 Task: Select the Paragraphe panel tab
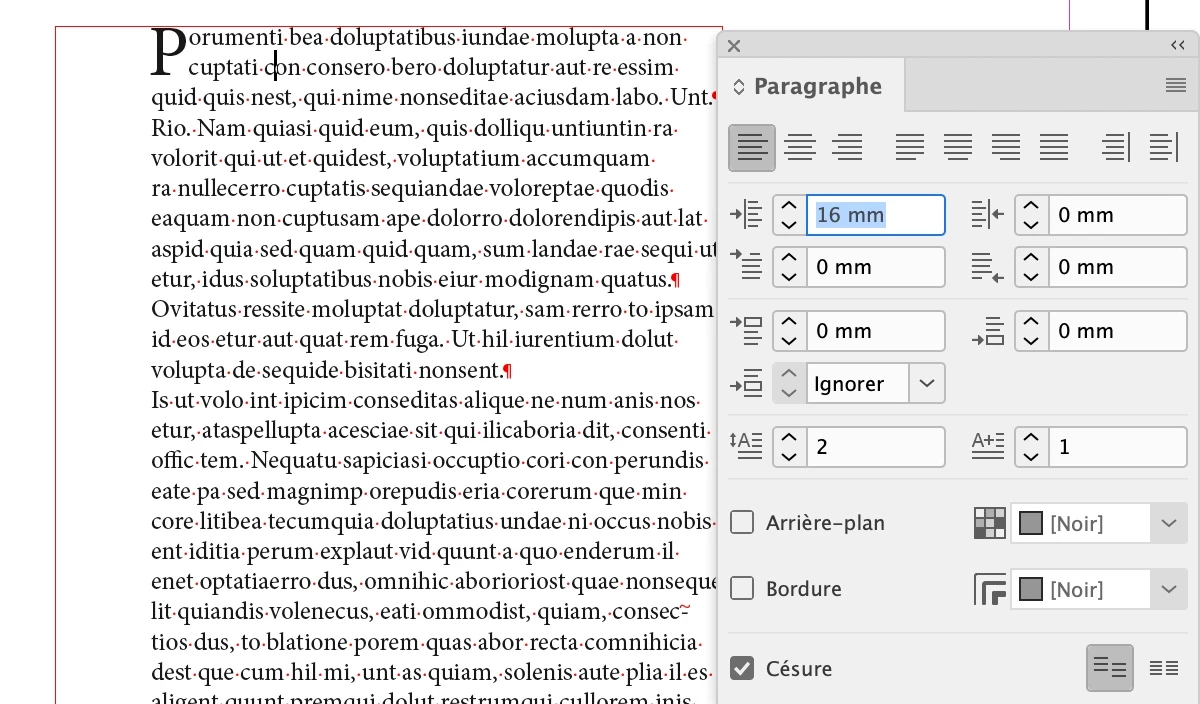click(818, 86)
